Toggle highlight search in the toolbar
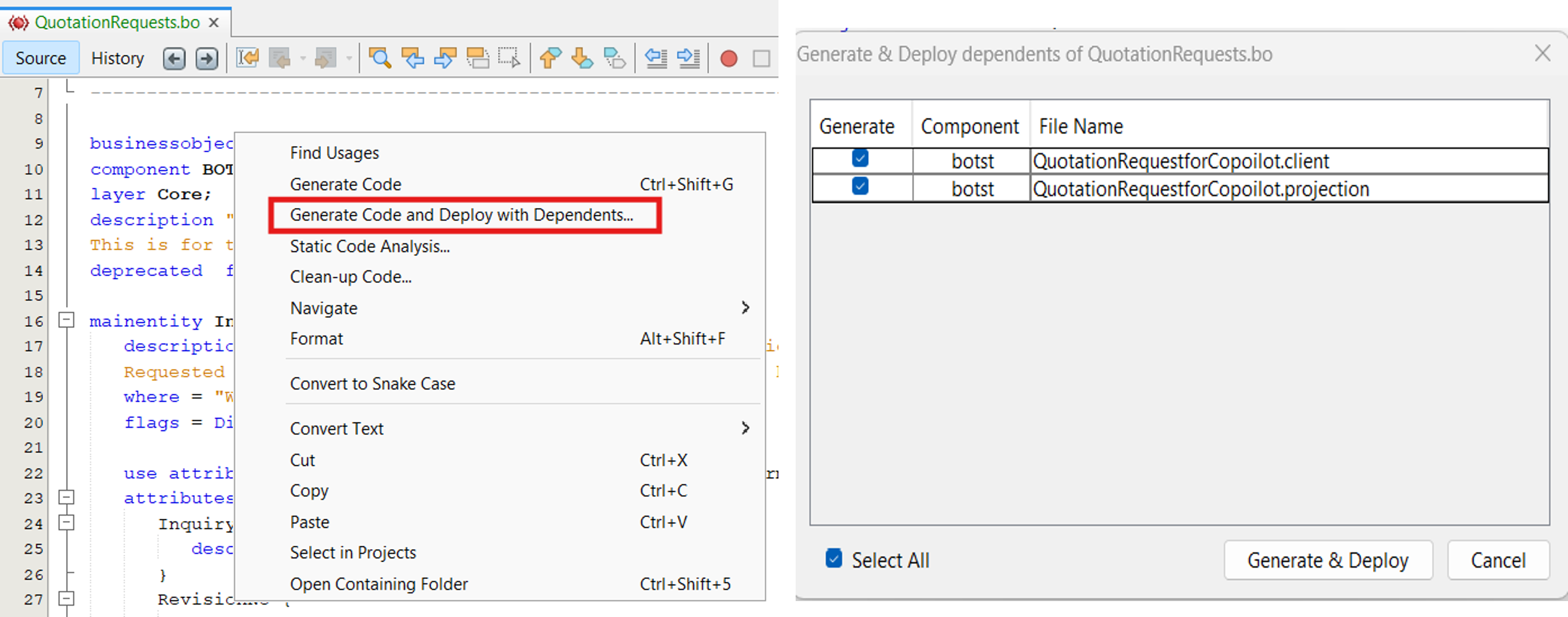Screen dimensions: 1568x617 478,59
